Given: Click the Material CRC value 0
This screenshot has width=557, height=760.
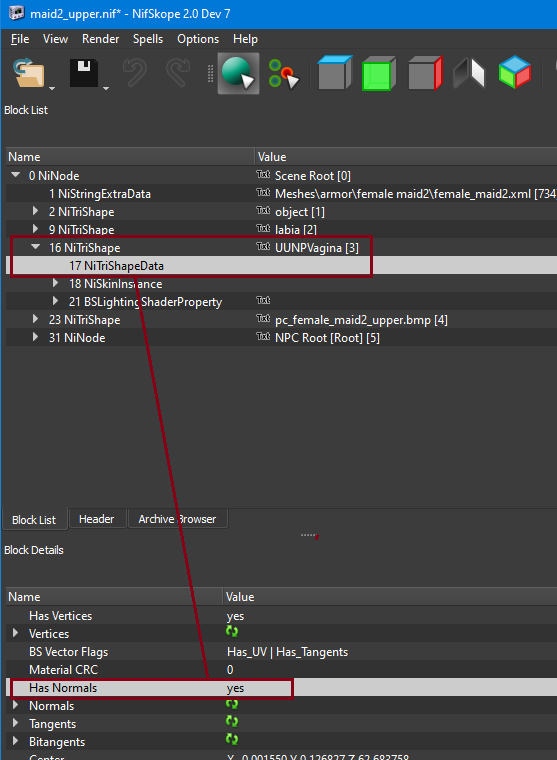Looking at the screenshot, I should (x=230, y=670).
